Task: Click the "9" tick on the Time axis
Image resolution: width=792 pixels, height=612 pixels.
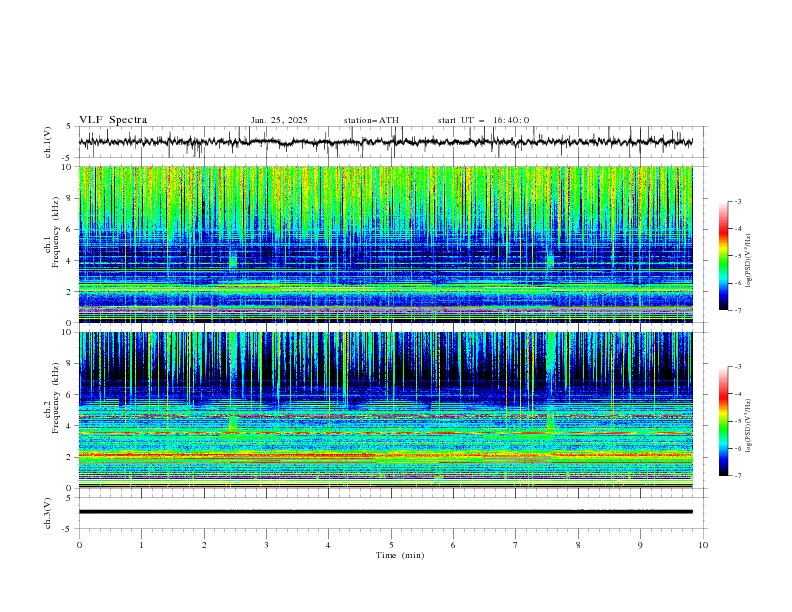Action: [640, 545]
